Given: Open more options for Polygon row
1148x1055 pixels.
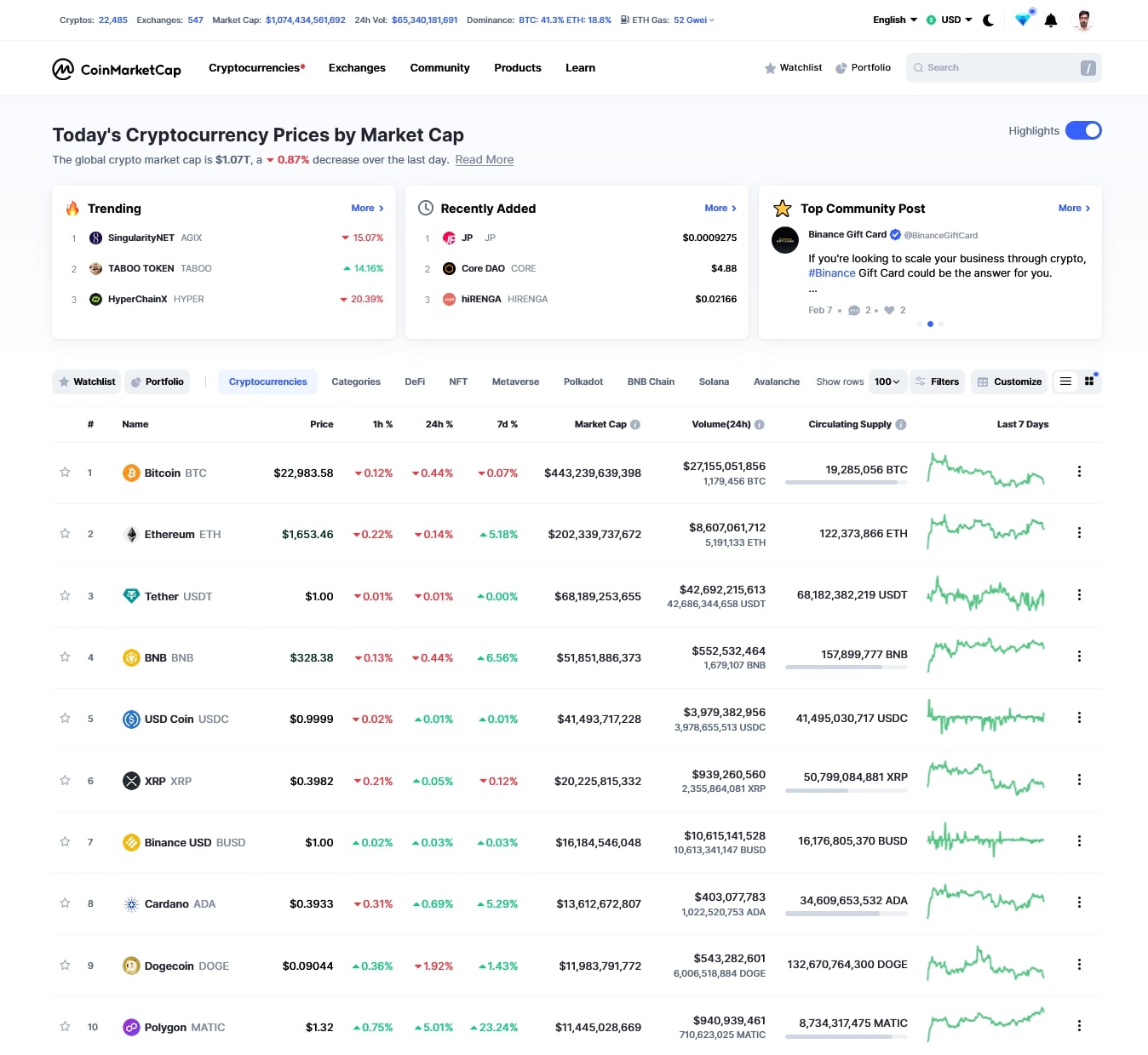Looking at the screenshot, I should pos(1079,1026).
